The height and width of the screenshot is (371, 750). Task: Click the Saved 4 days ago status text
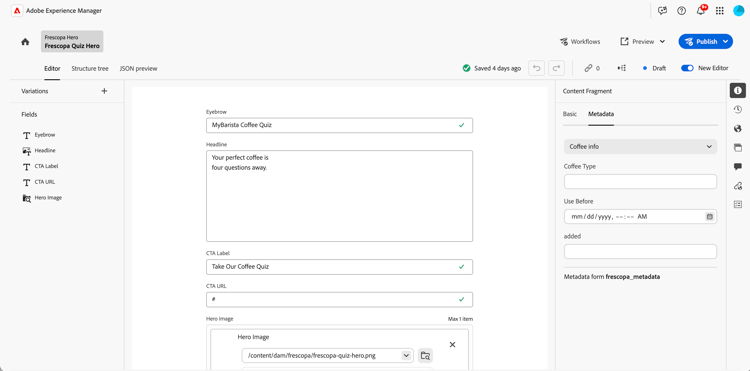[x=497, y=68]
